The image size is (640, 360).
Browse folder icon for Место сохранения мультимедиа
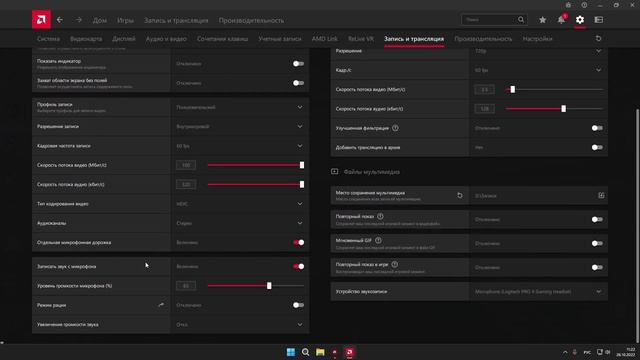click(x=601, y=196)
